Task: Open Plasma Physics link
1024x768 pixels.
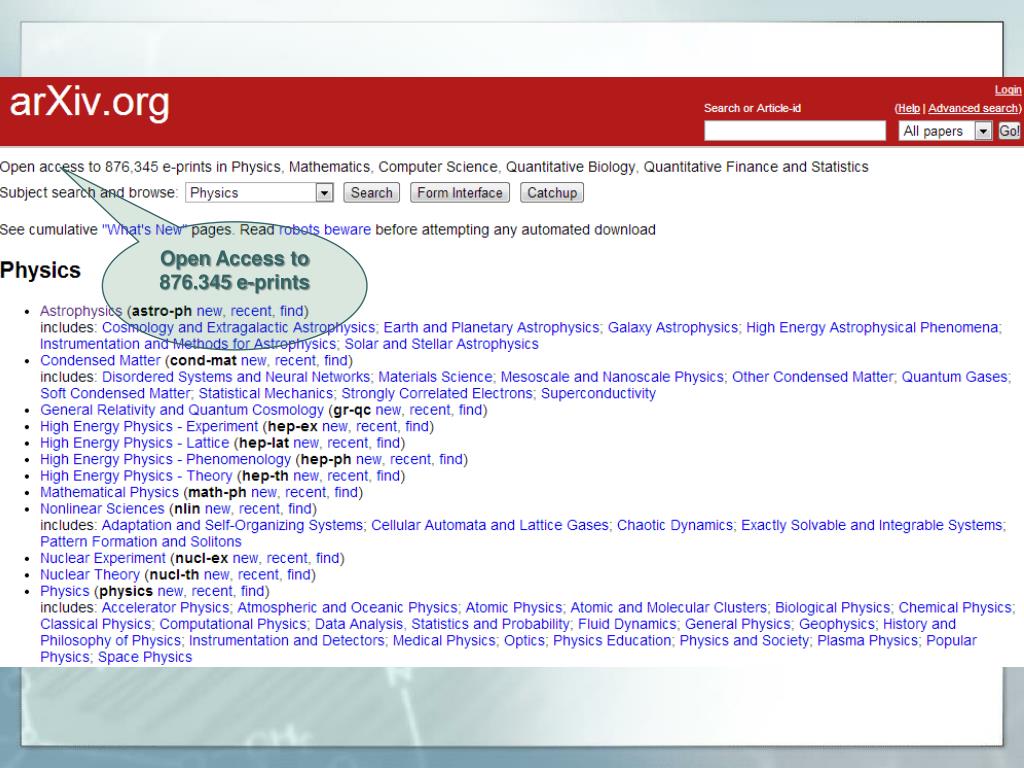Action: click(867, 641)
